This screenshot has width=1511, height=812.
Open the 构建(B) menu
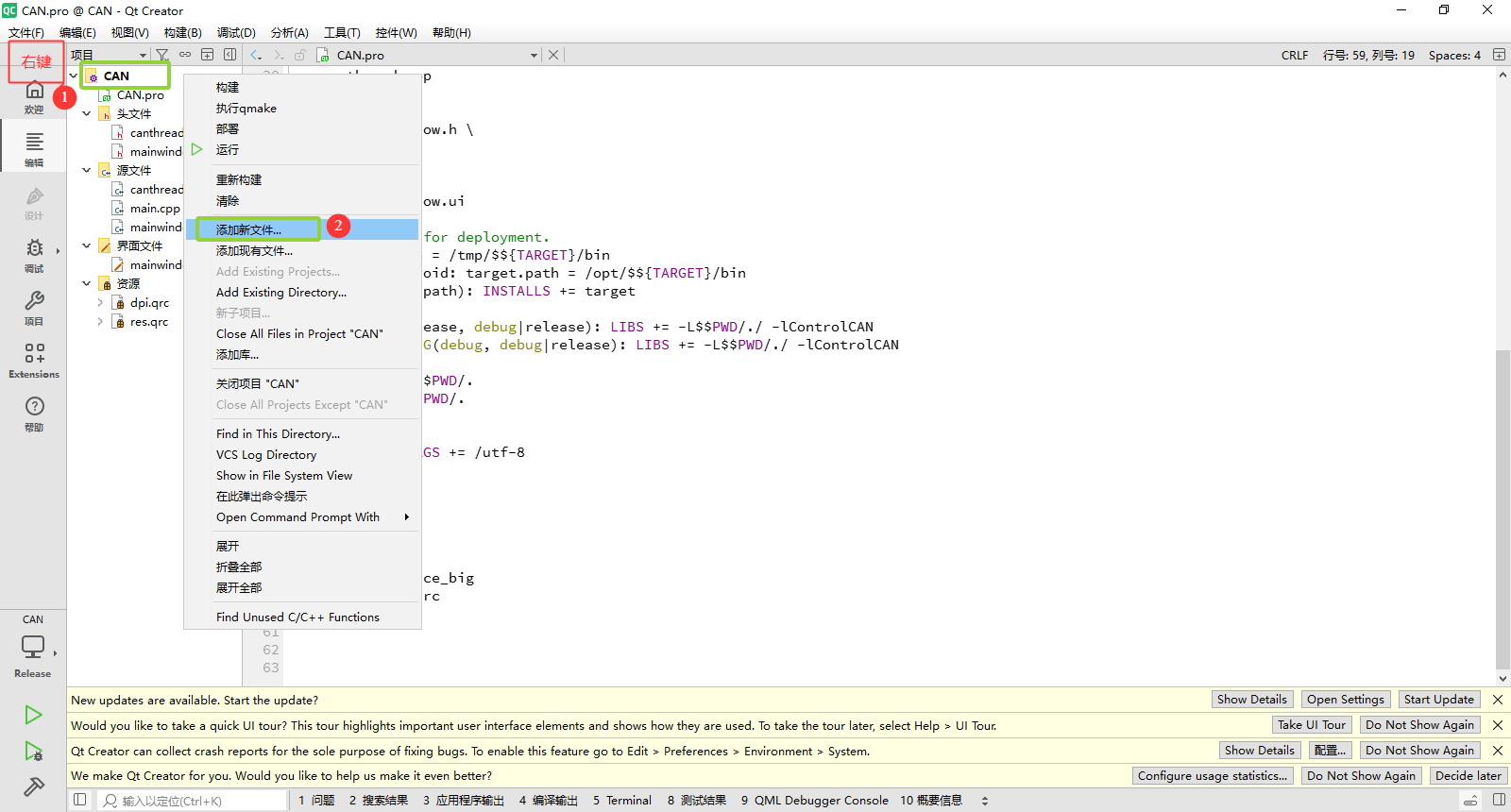pos(183,32)
